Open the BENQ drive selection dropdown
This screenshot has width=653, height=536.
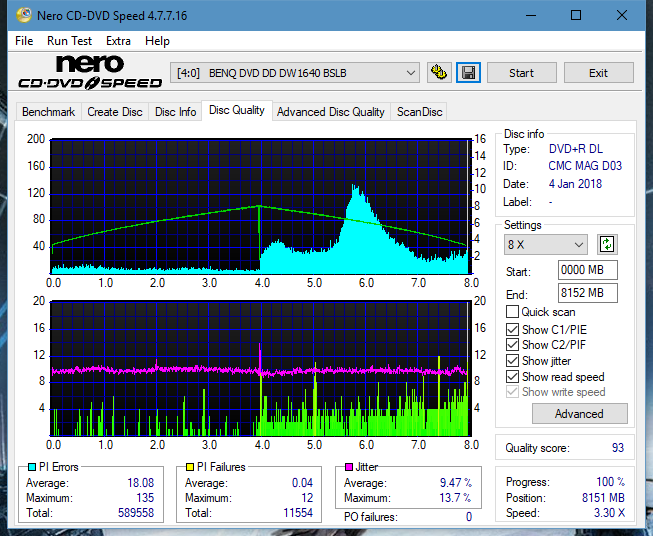click(294, 73)
